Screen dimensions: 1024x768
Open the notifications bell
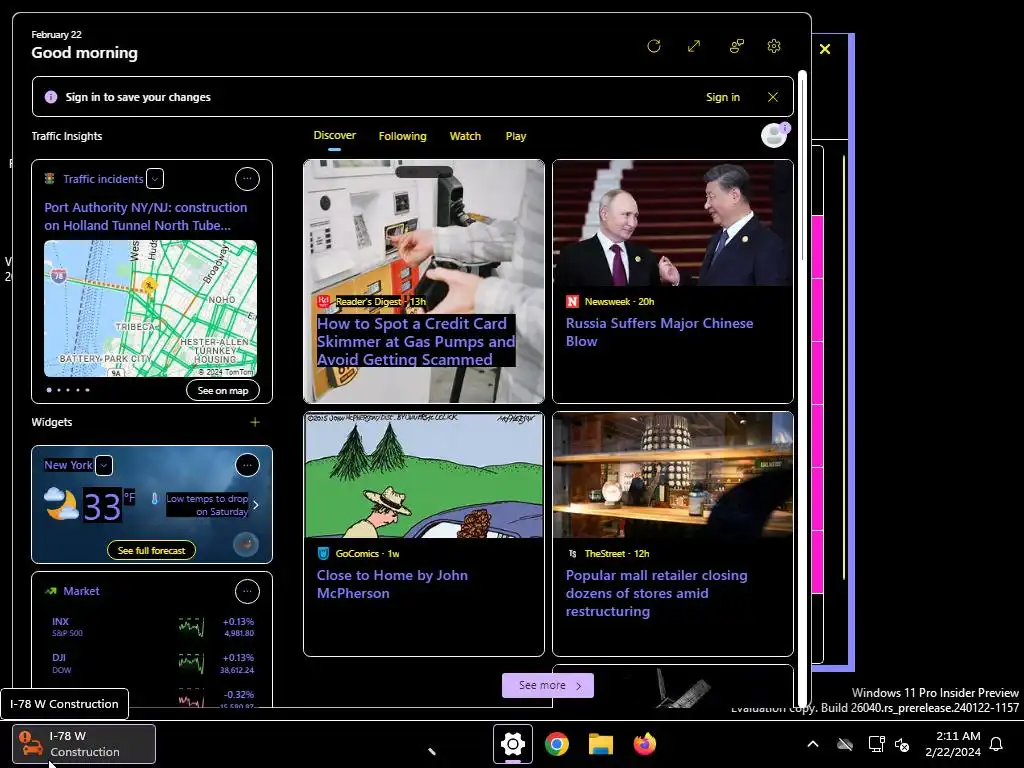[x=997, y=744]
